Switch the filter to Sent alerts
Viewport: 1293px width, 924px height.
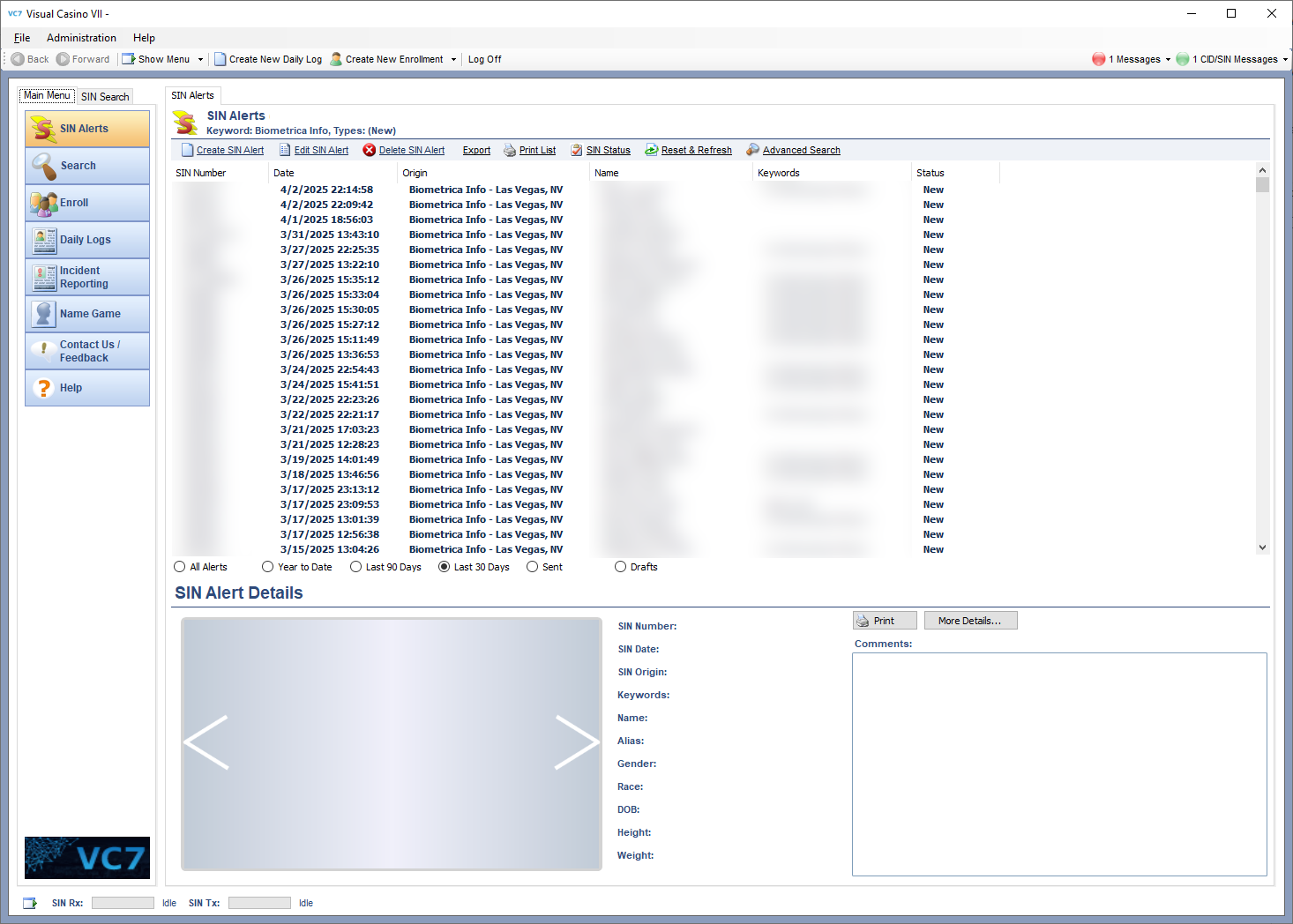(532, 566)
